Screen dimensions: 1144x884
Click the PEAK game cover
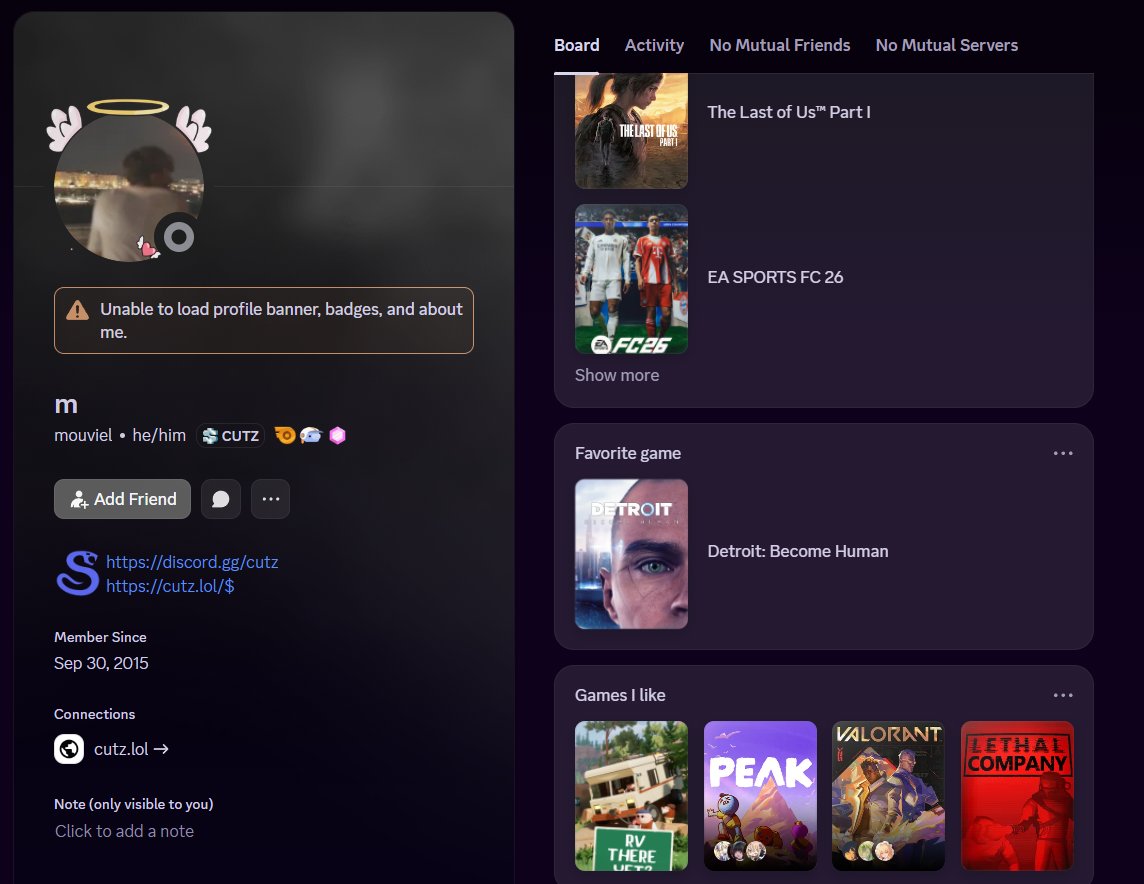(x=760, y=796)
